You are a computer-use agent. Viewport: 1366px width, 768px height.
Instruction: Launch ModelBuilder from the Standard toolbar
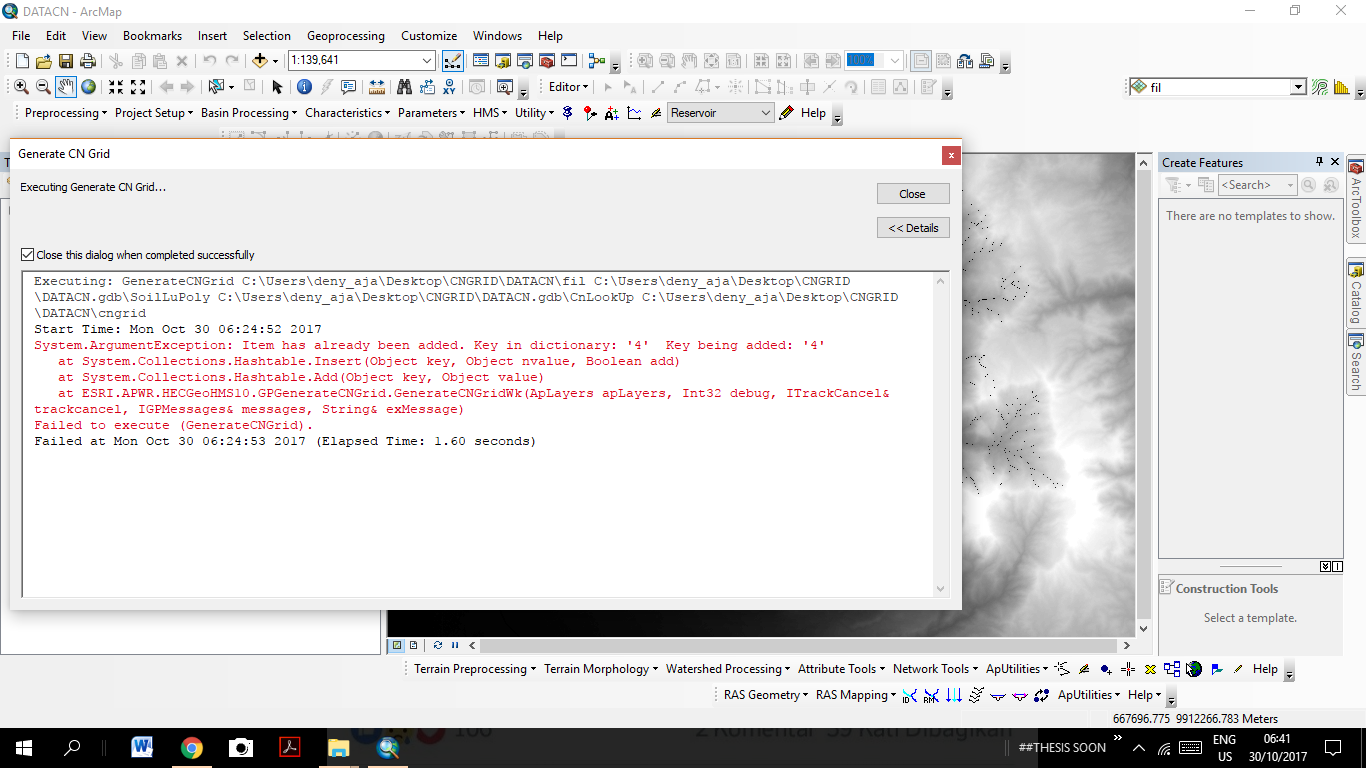[x=597, y=61]
